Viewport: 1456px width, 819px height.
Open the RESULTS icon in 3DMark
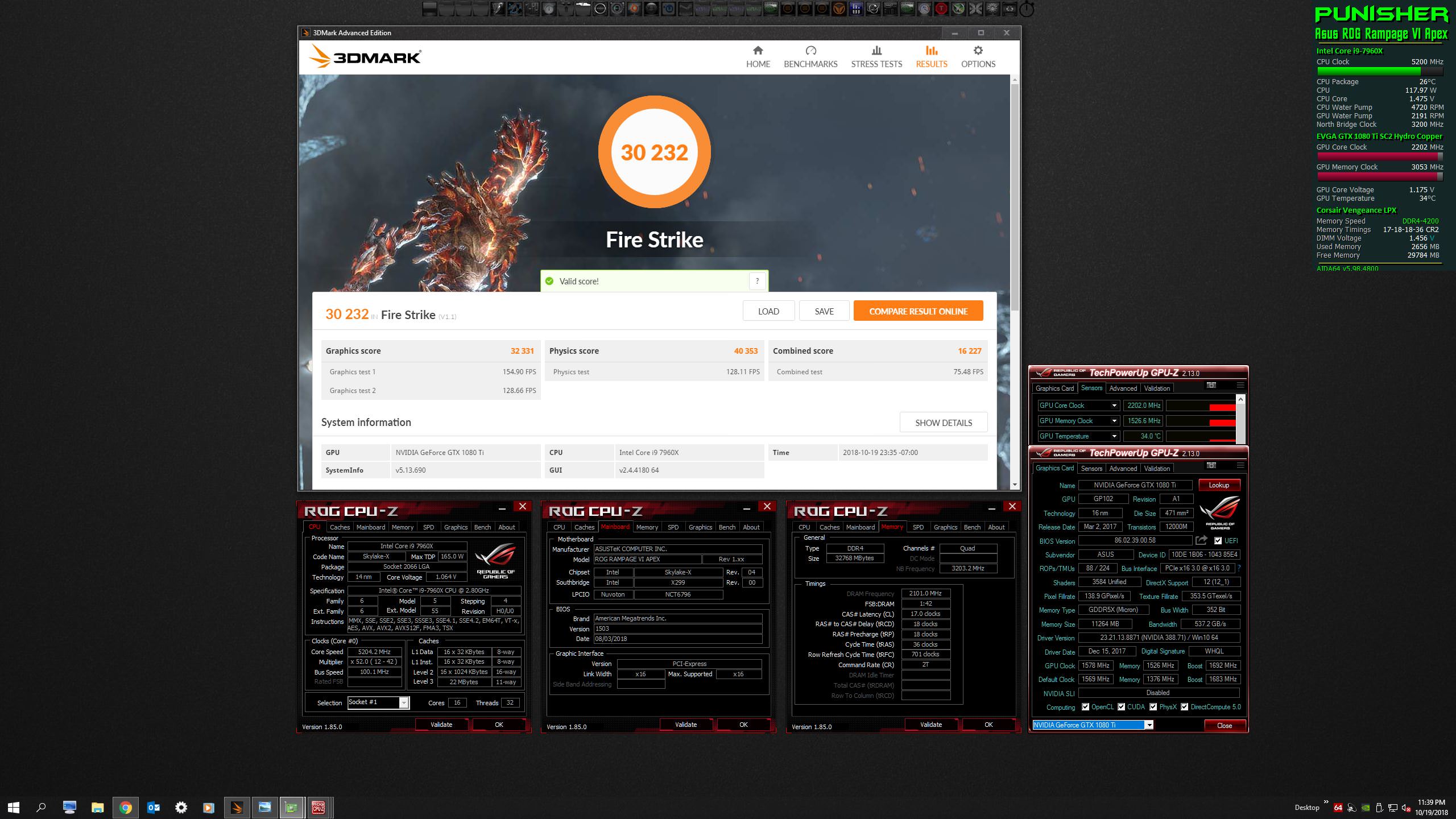tap(931, 51)
